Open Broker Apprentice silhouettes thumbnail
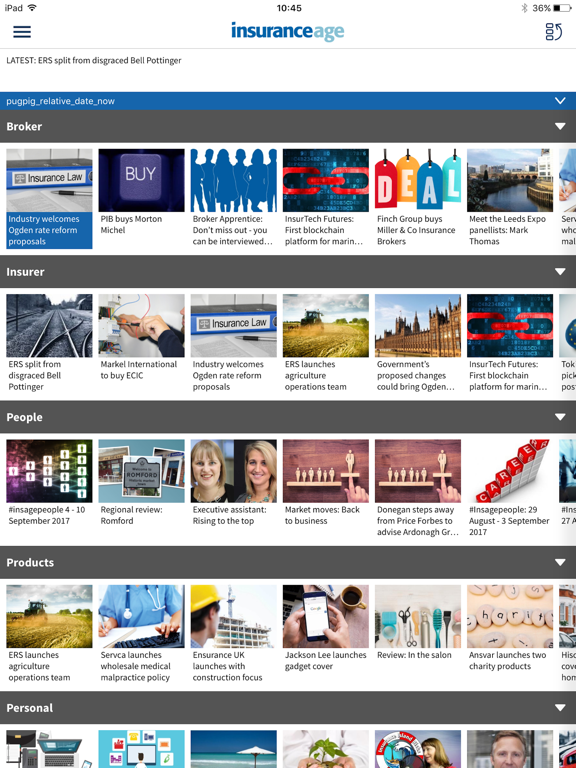The width and height of the screenshot is (576, 768). pos(234,180)
